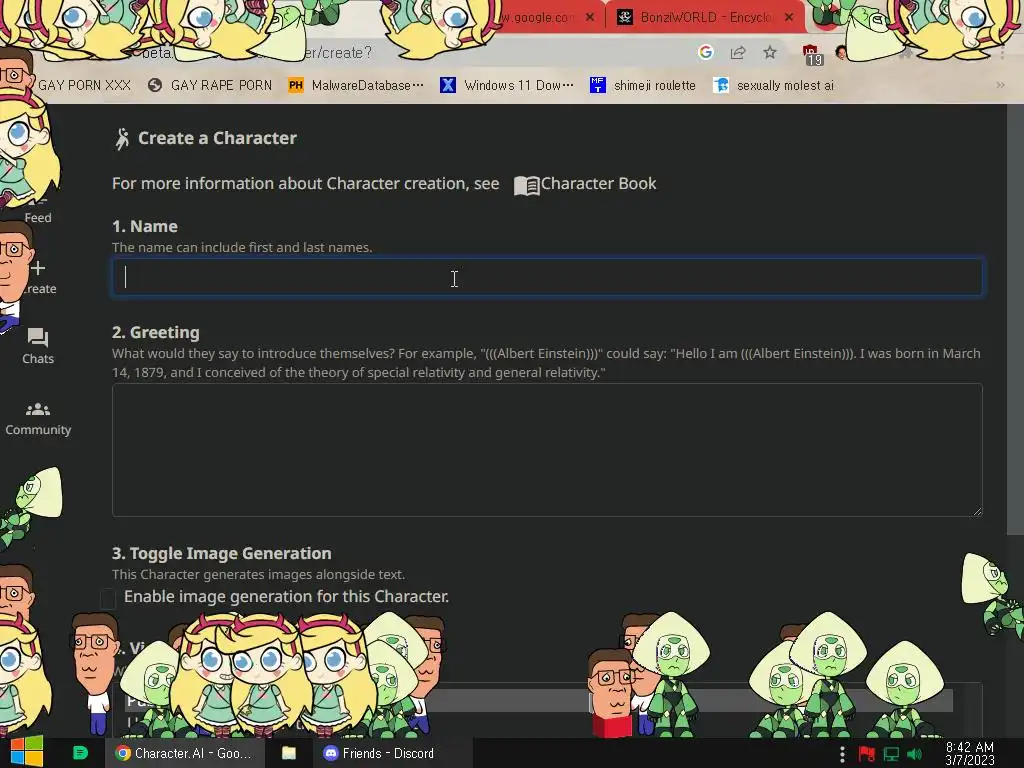Image resolution: width=1024 pixels, height=768 pixels.
Task: Select the Create plus icon in sidebar
Action: pos(39,268)
